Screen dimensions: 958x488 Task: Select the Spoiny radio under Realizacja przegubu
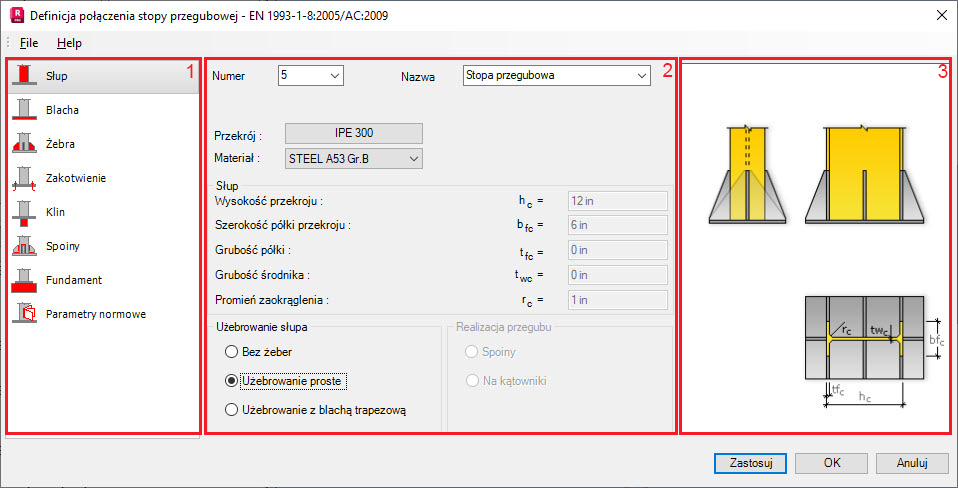point(472,352)
